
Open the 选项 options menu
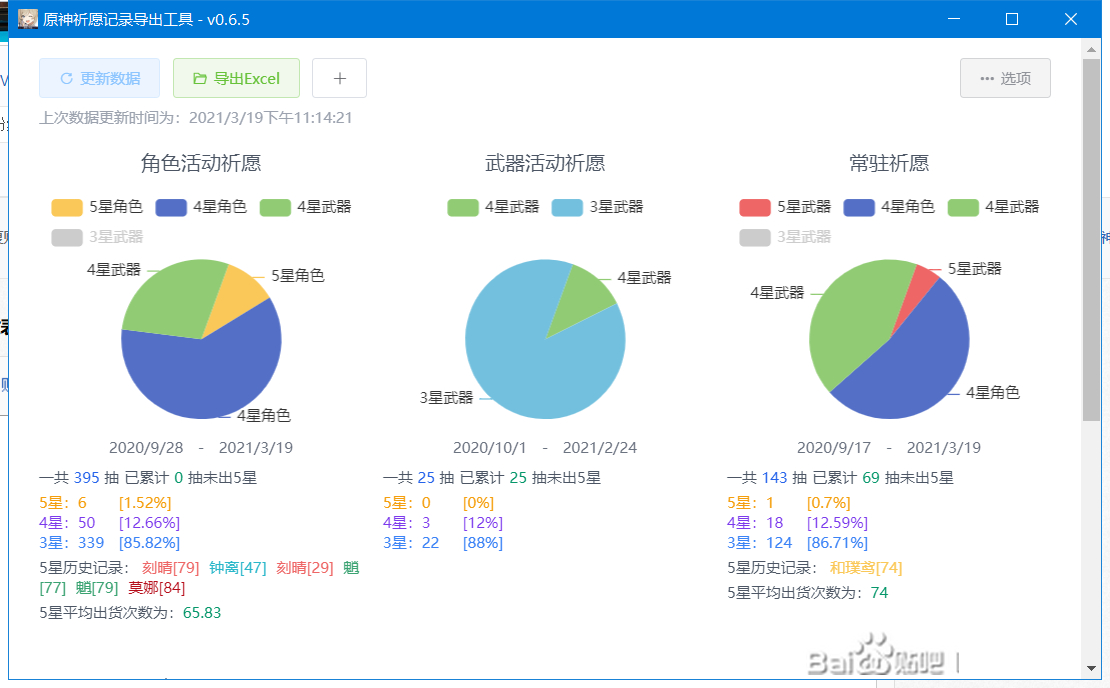(1005, 78)
